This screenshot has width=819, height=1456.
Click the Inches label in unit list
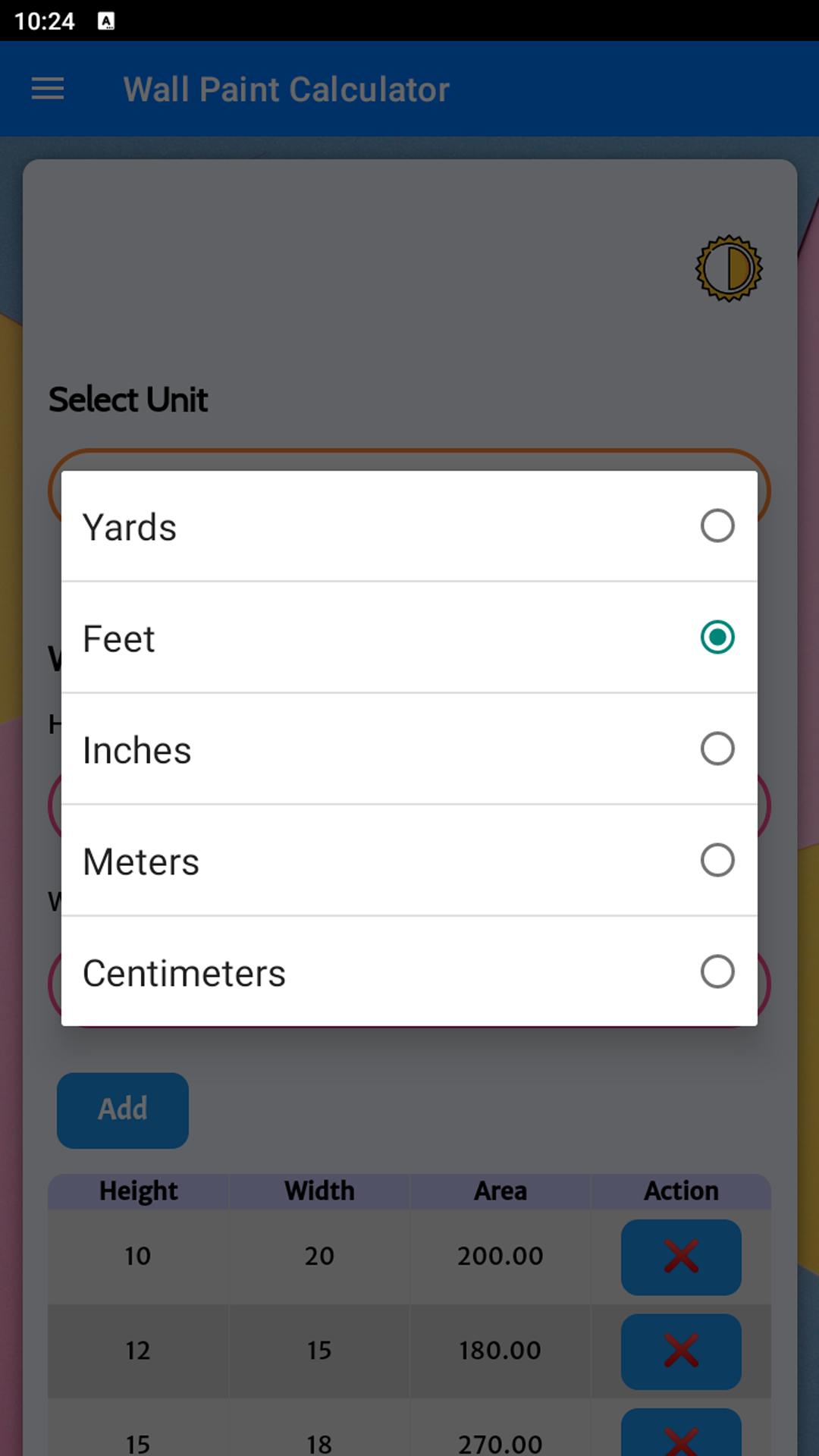(x=137, y=750)
